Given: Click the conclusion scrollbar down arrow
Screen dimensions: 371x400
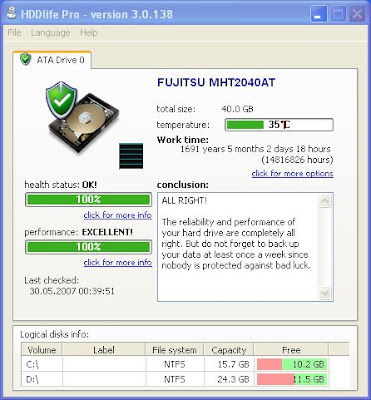Looking at the screenshot, I should click(325, 293).
